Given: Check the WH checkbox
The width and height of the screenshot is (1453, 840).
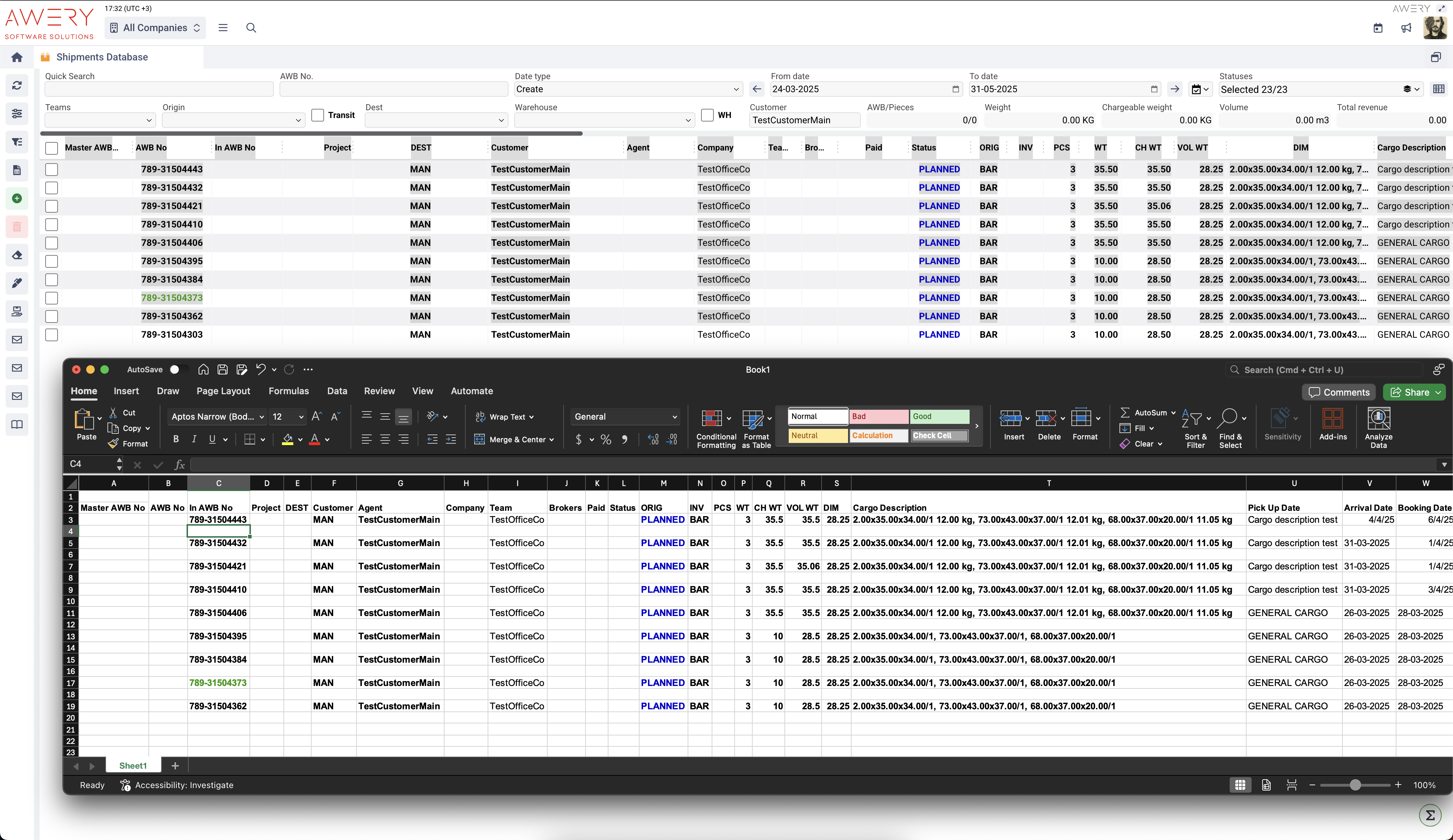Looking at the screenshot, I should 707,115.
